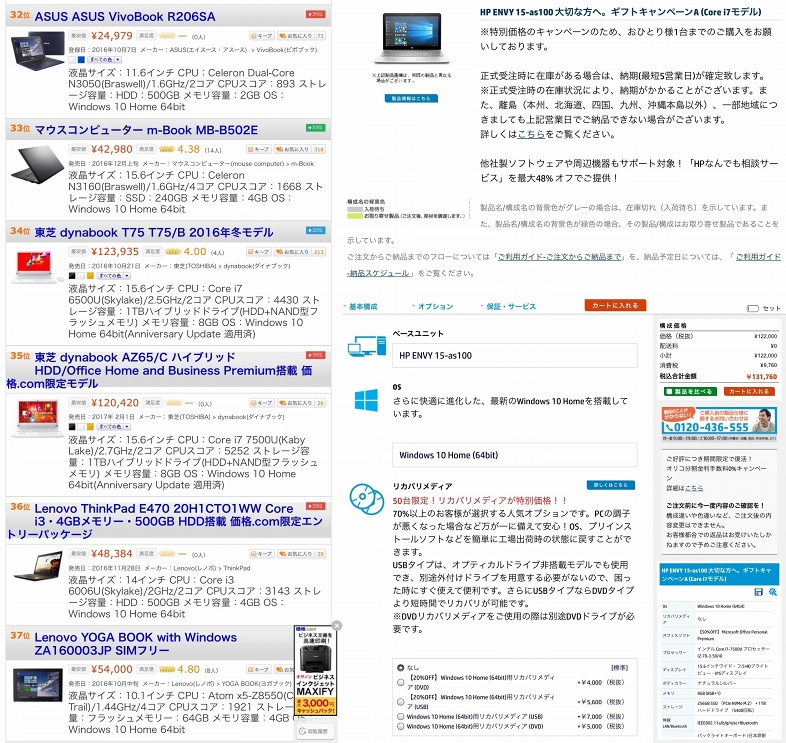Click rank change badge on m-Book MB-B502E row
Viewport: 786px width, 743px height.
(315, 128)
